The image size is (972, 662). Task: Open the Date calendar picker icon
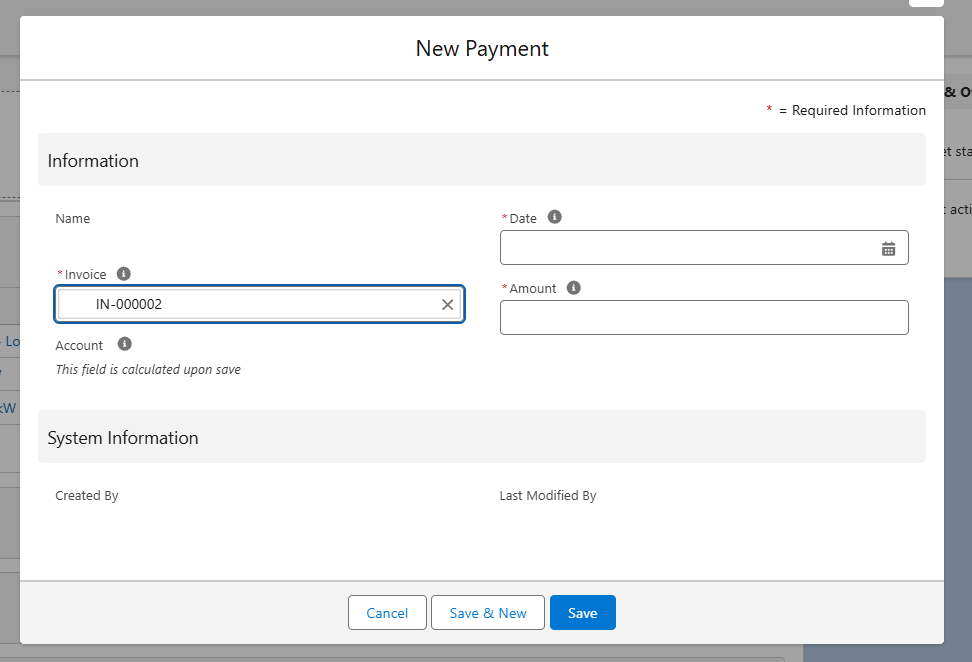tap(888, 248)
